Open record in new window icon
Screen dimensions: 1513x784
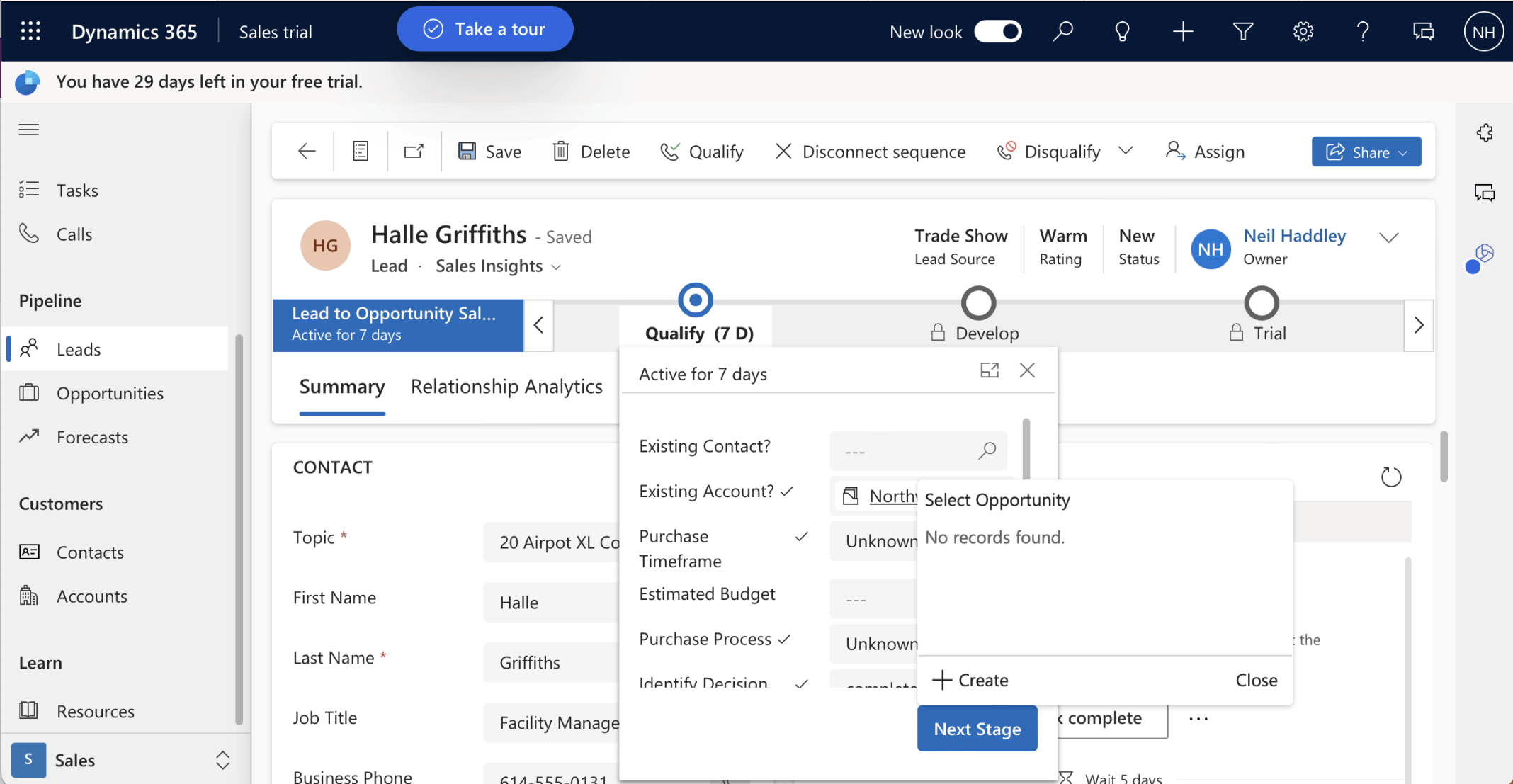414,151
